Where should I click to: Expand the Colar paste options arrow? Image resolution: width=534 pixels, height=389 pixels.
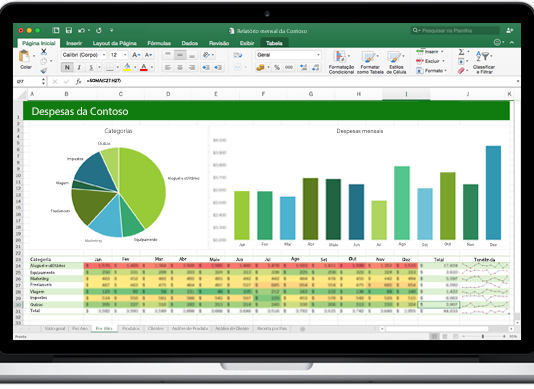(34, 56)
